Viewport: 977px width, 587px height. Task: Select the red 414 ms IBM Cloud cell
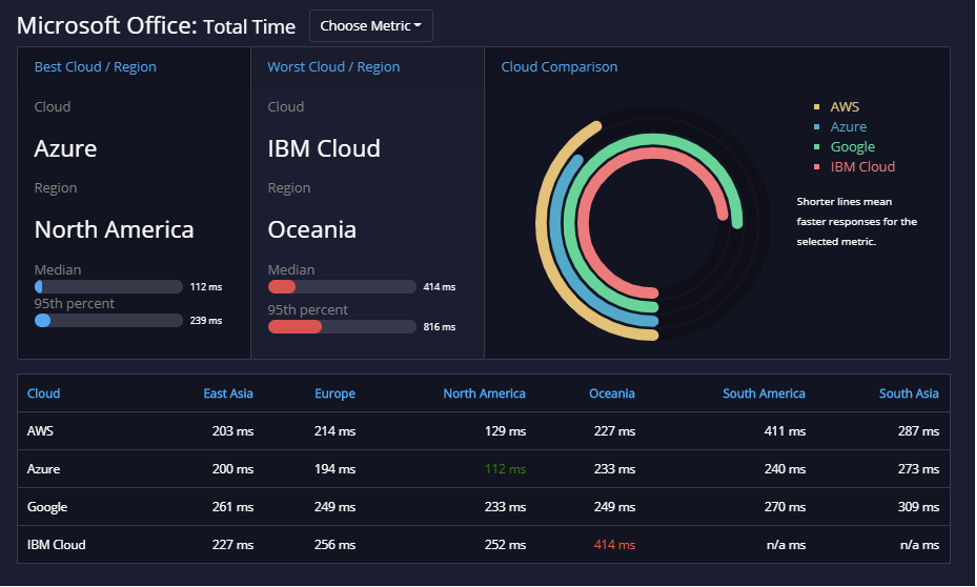tap(614, 545)
